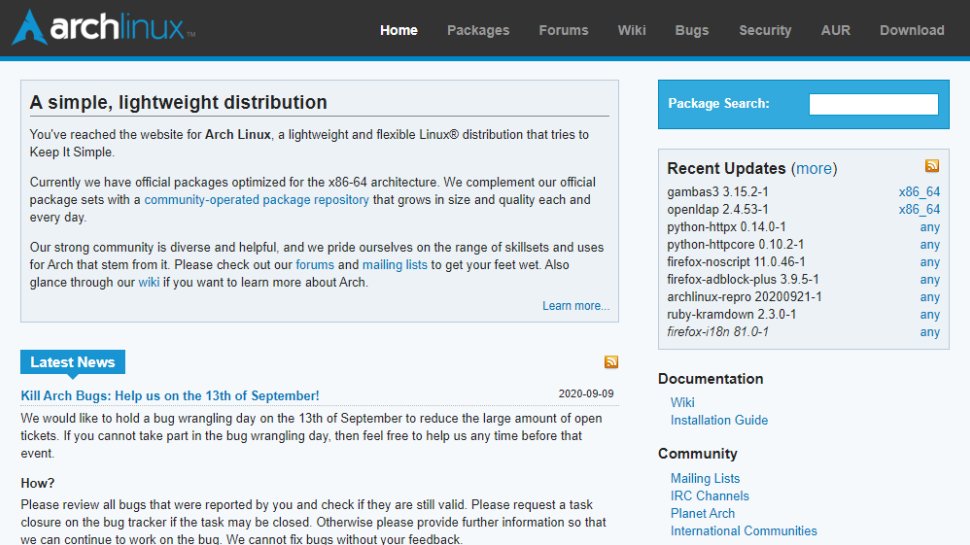Open 'Kill Arch Bugs' news headline
970x545 pixels.
[170, 396]
